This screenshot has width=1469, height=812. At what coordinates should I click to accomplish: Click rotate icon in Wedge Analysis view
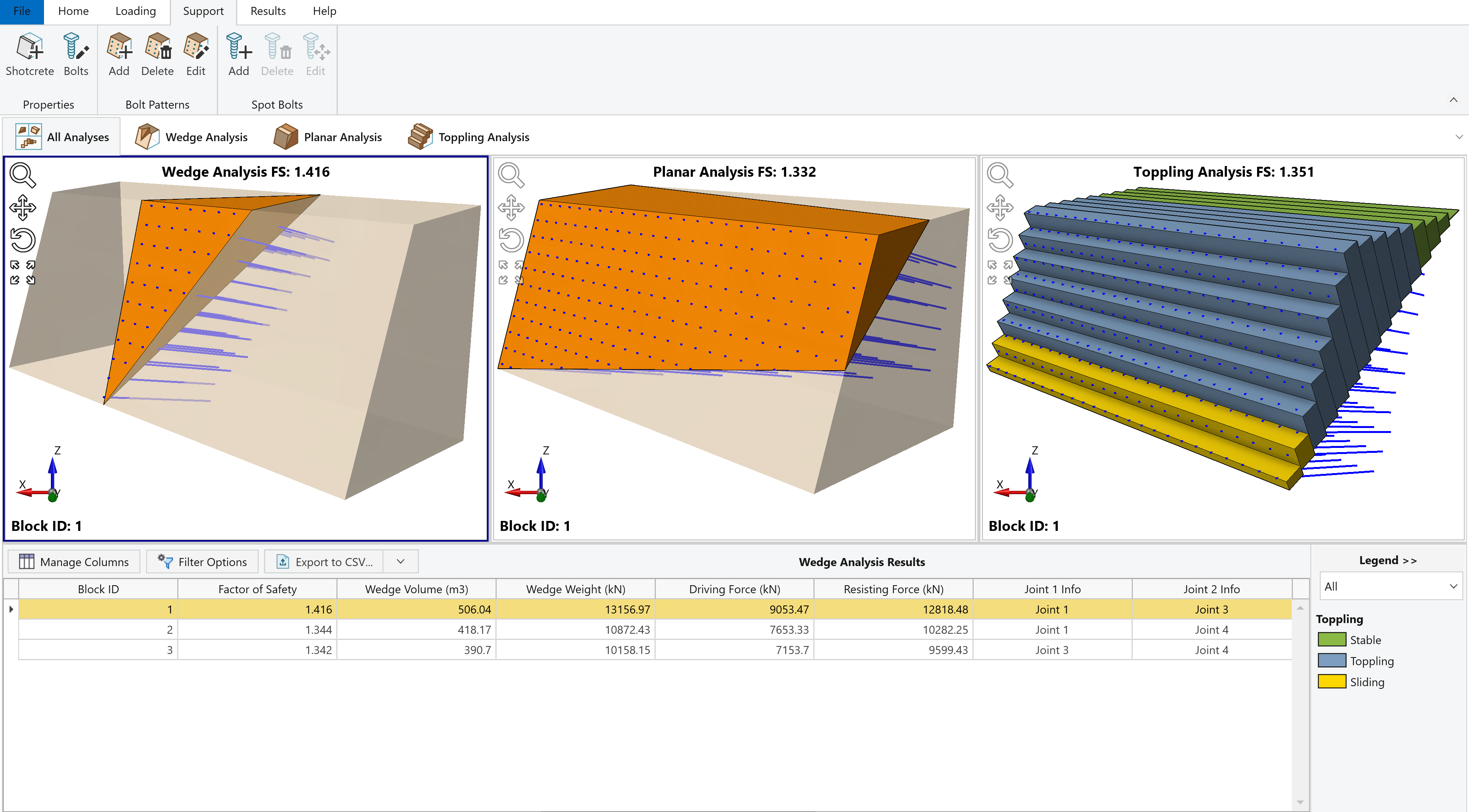coord(23,240)
